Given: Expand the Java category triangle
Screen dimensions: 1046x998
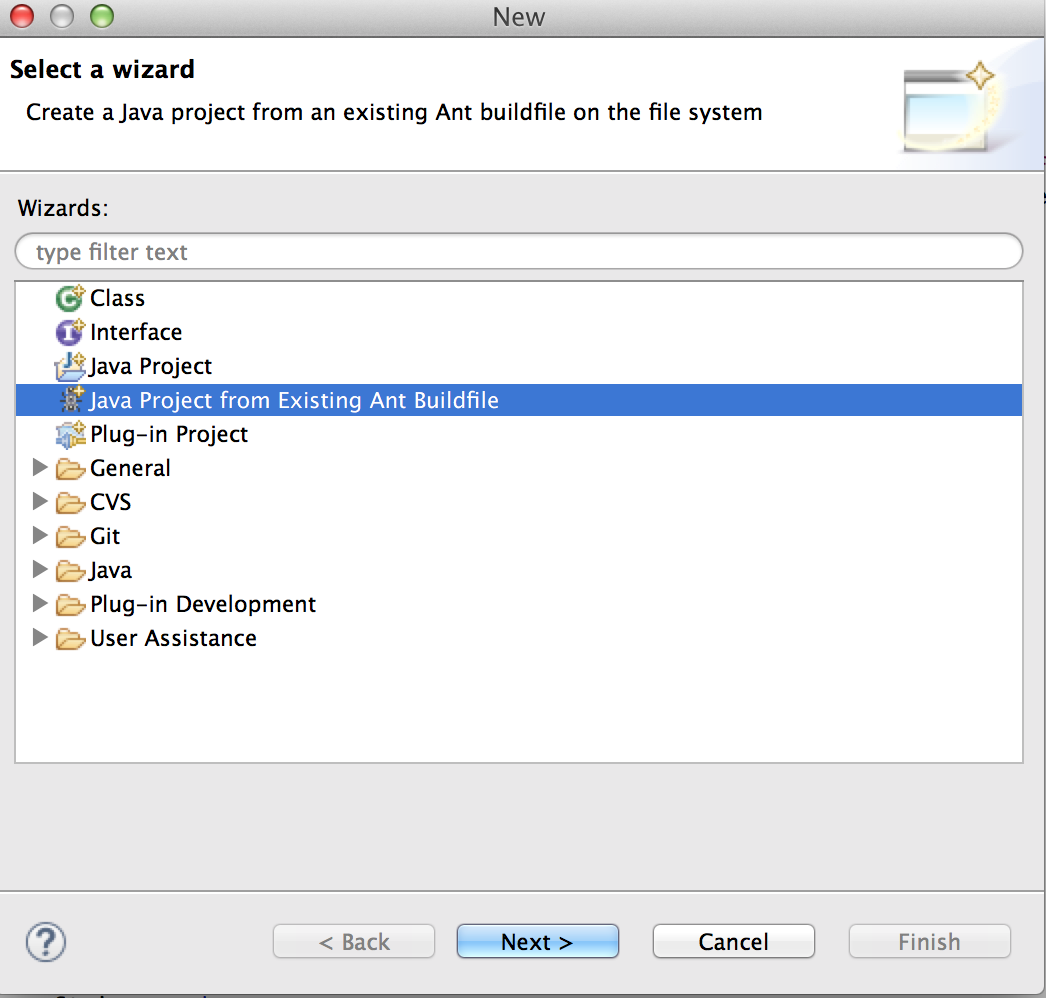Looking at the screenshot, I should click(40, 570).
